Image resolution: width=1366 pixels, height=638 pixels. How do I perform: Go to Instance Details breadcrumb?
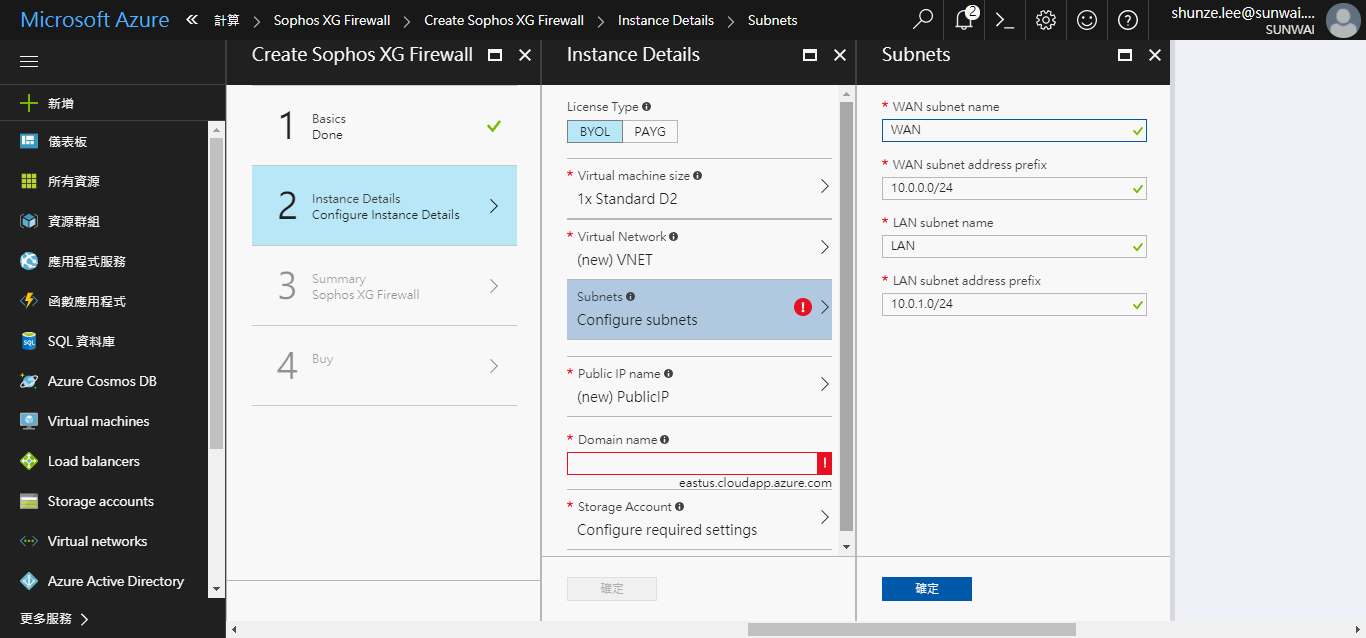coord(666,20)
